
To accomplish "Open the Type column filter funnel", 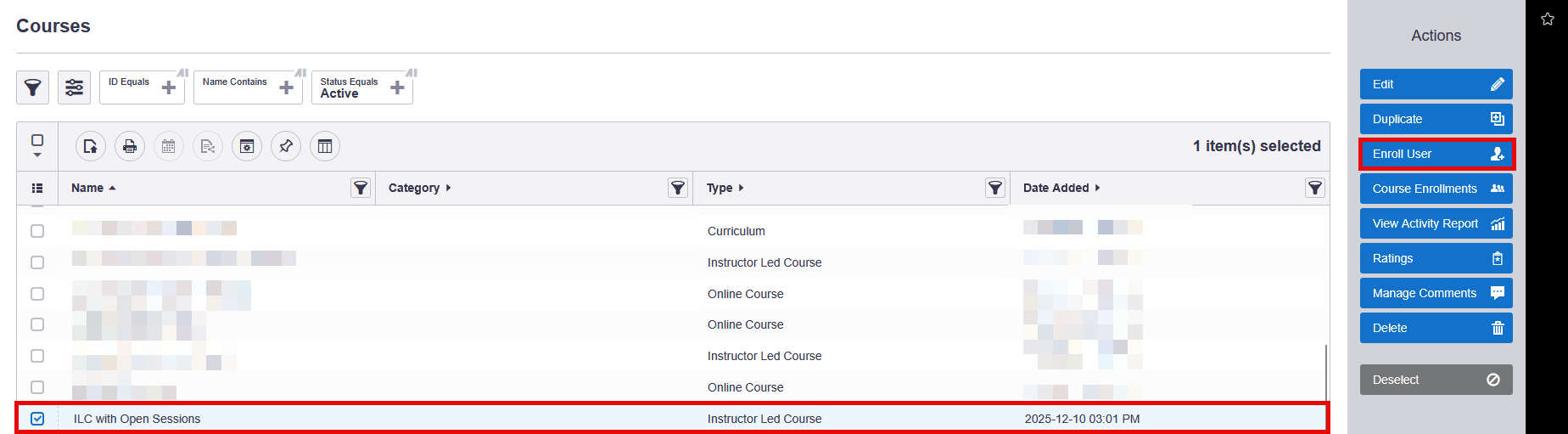I will click(995, 188).
